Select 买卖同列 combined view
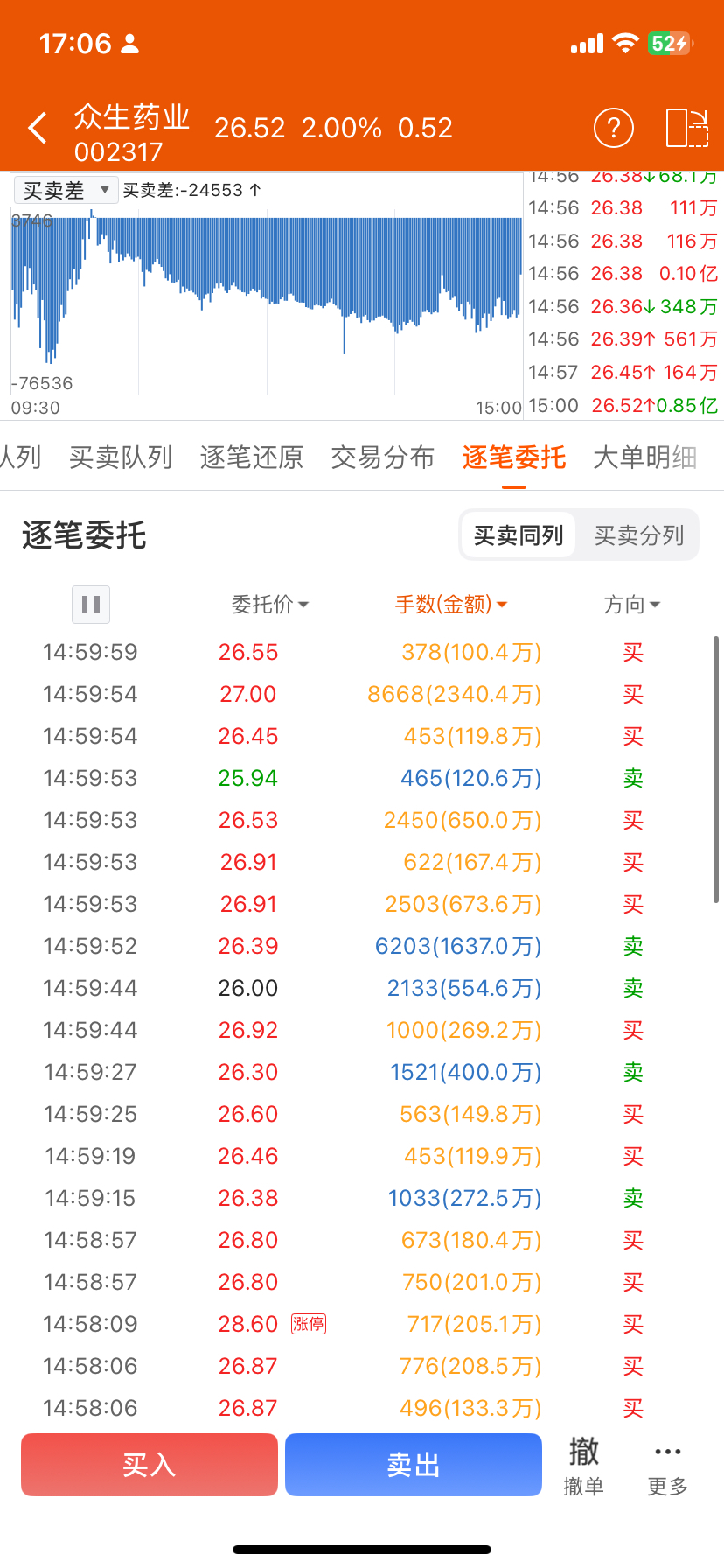Screen dimensions: 724x1568 pyautogui.click(x=519, y=535)
